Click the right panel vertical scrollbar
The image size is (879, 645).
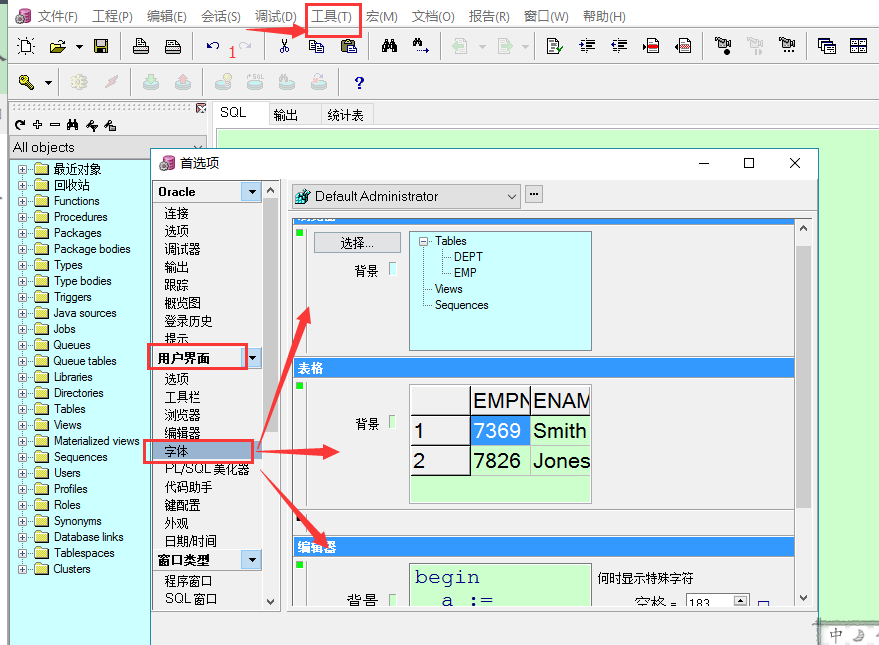pyautogui.click(x=803, y=375)
